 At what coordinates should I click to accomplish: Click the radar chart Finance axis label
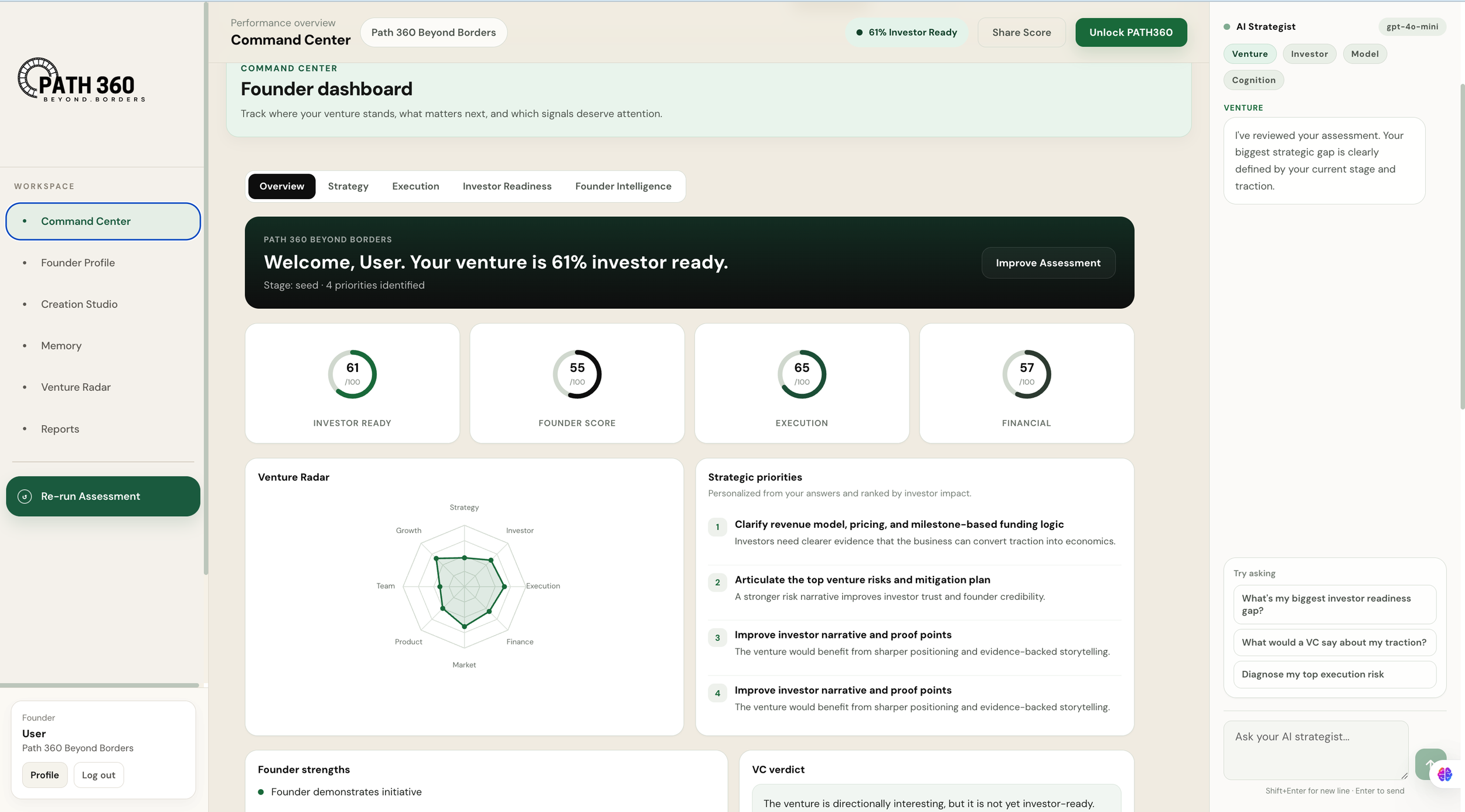click(520, 642)
